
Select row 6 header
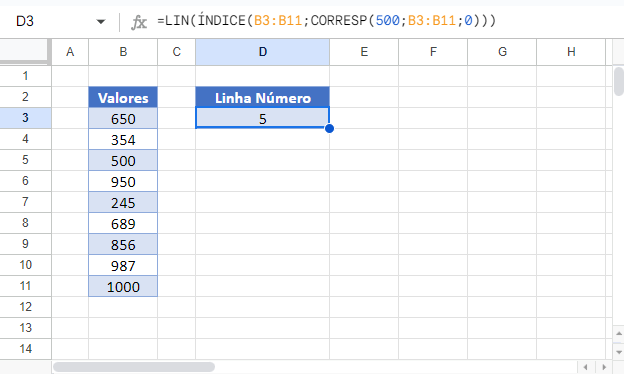(x=25, y=181)
